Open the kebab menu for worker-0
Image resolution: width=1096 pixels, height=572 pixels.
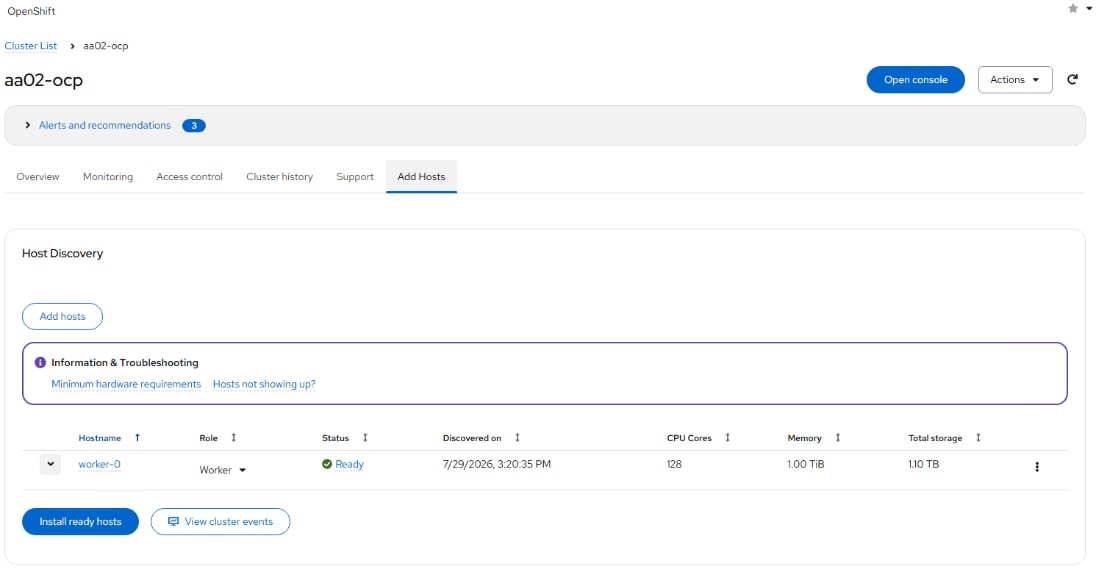point(1037,467)
